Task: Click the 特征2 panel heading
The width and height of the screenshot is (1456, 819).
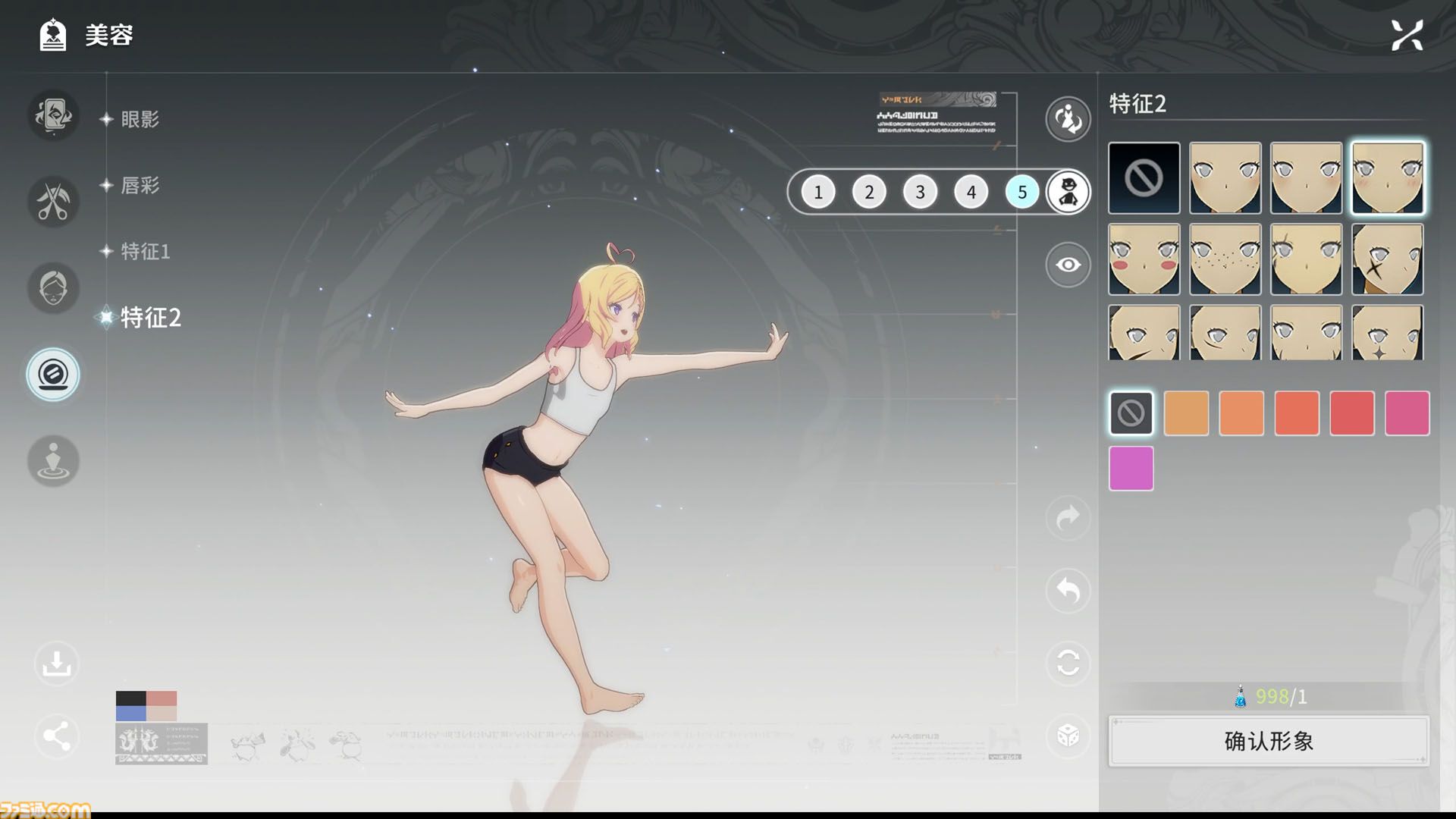Action: coord(1137,103)
